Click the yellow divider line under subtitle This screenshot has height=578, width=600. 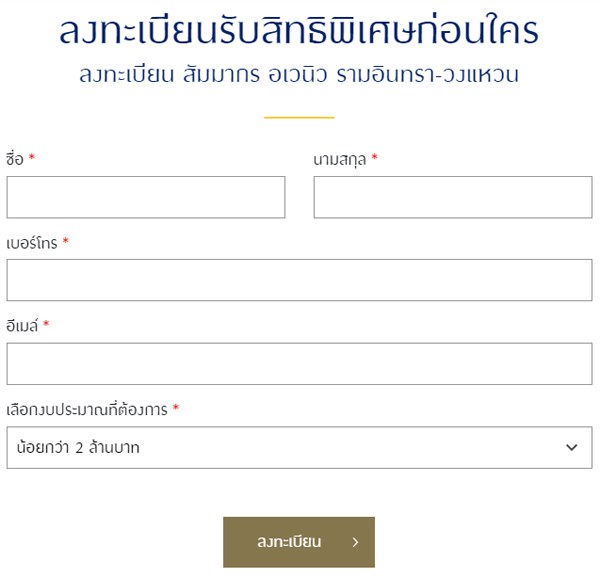299,117
